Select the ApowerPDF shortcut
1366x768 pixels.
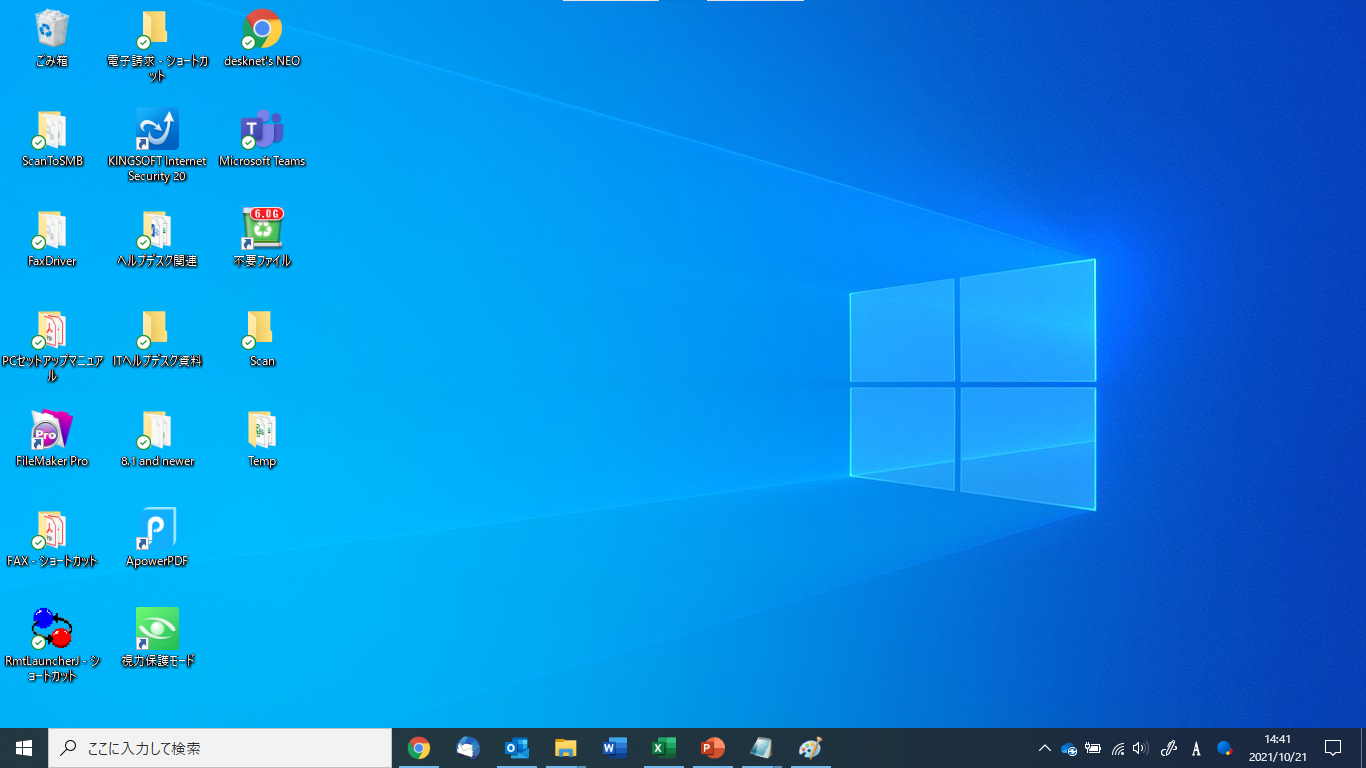coord(157,531)
